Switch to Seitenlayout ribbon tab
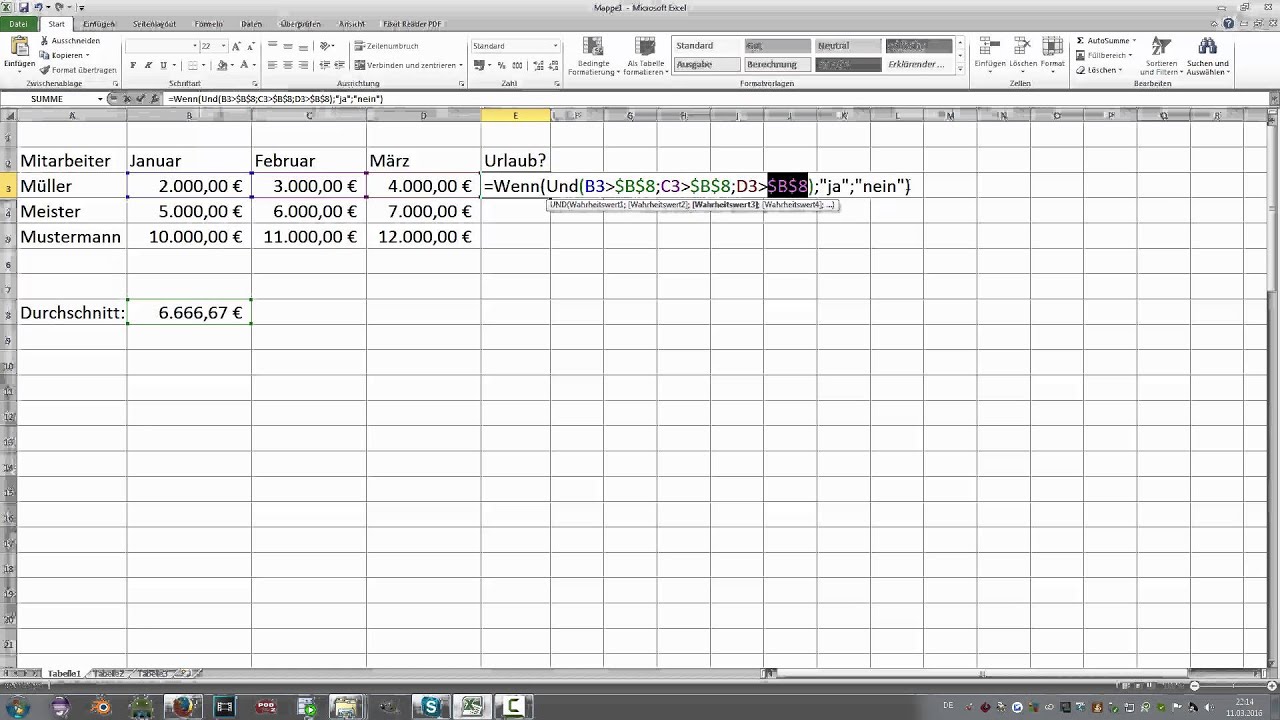 click(x=154, y=24)
